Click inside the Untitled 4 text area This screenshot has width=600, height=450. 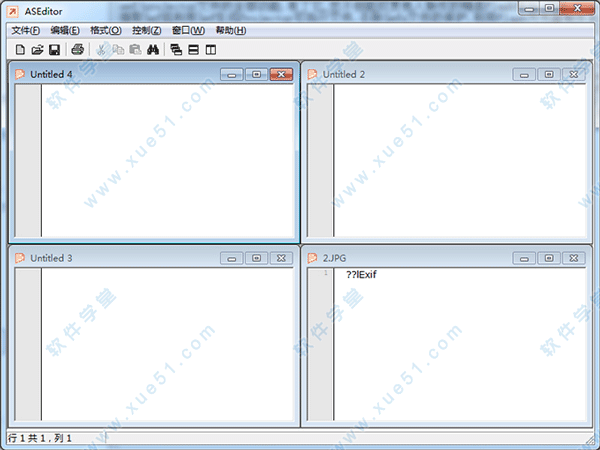(x=165, y=160)
